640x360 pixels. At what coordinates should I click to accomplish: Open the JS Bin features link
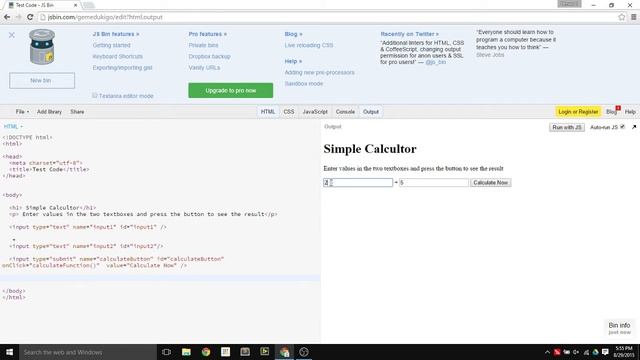pyautogui.click(x=116, y=34)
